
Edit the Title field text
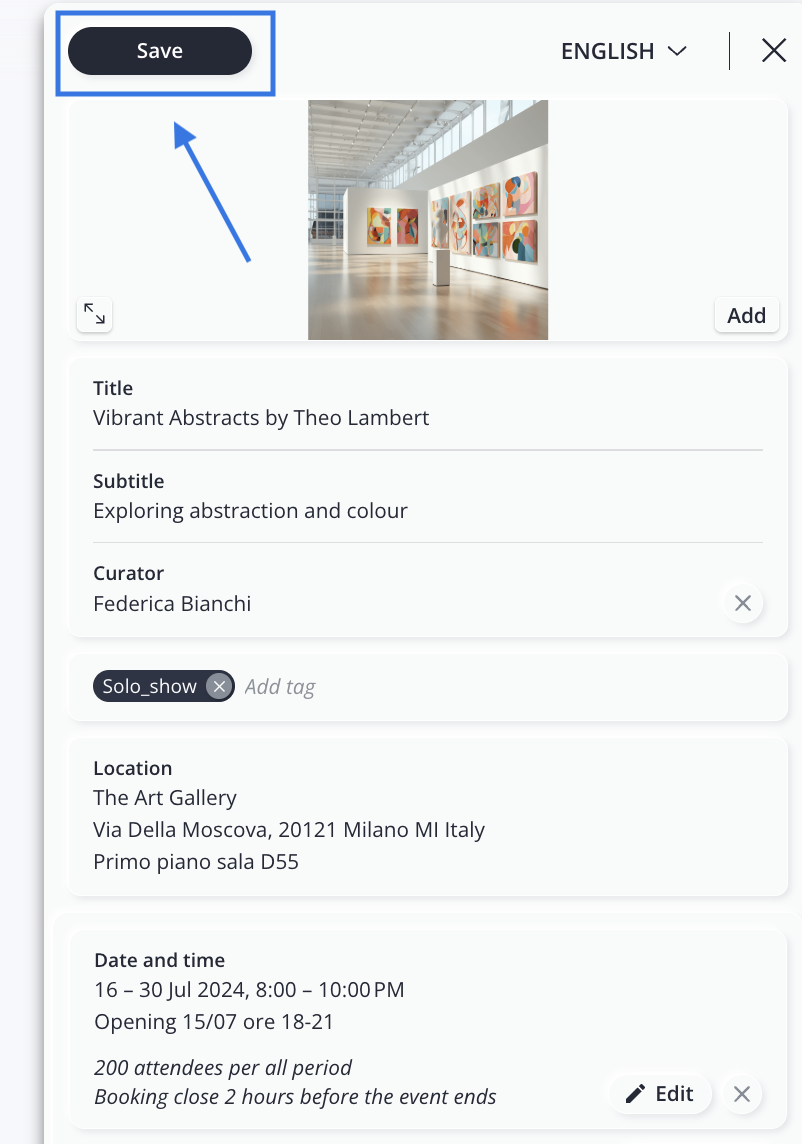tap(261, 418)
